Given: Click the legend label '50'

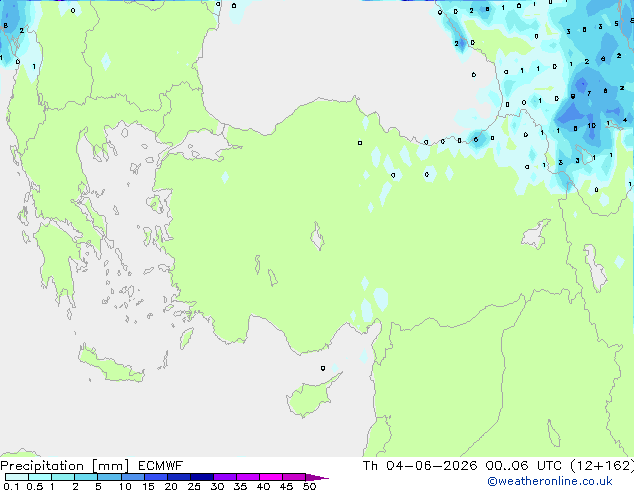Looking at the screenshot, I should click(309, 486).
